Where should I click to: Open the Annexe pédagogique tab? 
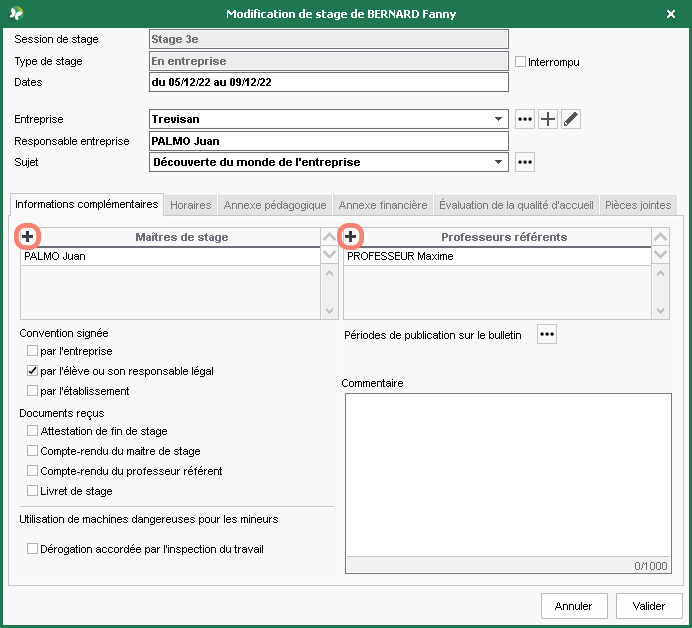click(275, 205)
